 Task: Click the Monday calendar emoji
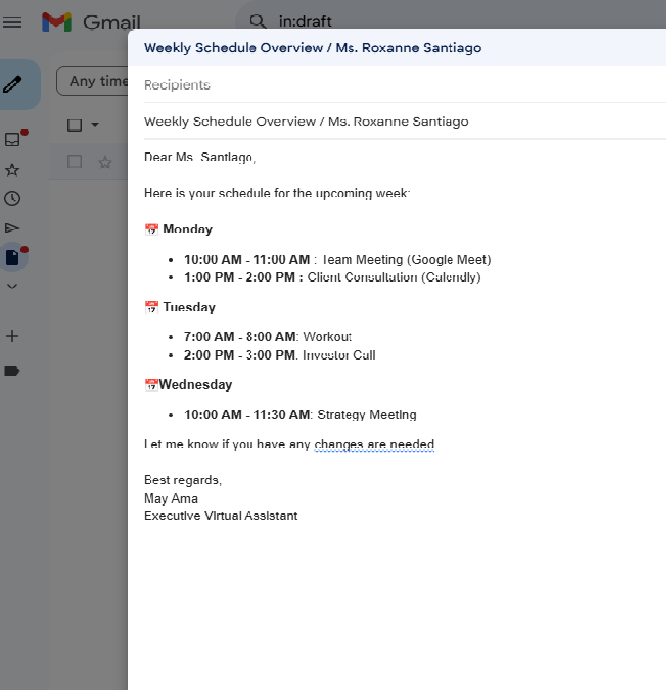point(151,229)
